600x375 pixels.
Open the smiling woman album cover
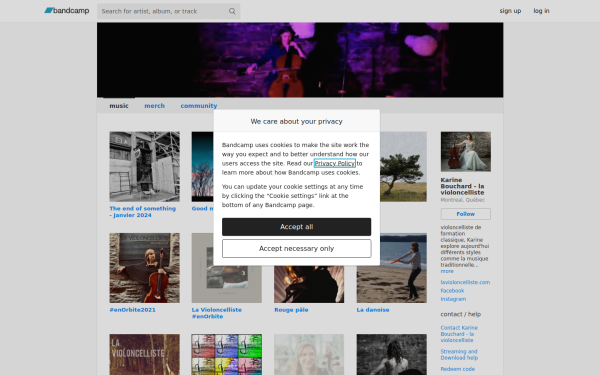(309, 355)
